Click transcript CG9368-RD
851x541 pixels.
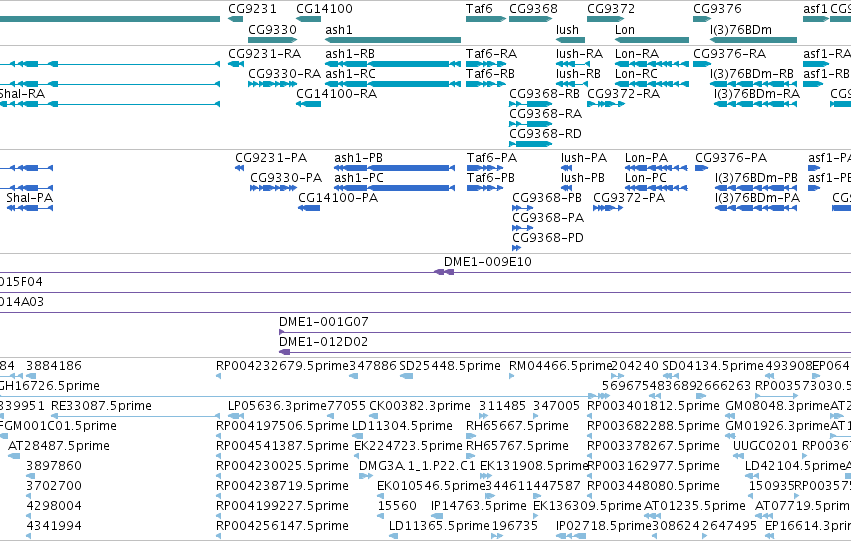coord(545,134)
